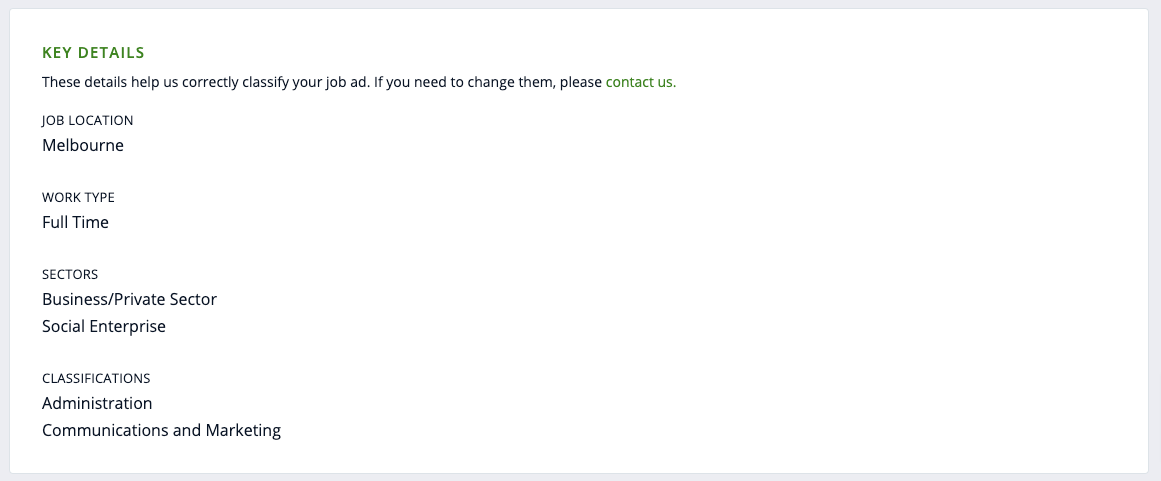Click the KEY DETAILS heading
This screenshot has height=481, width=1161.
point(93,52)
